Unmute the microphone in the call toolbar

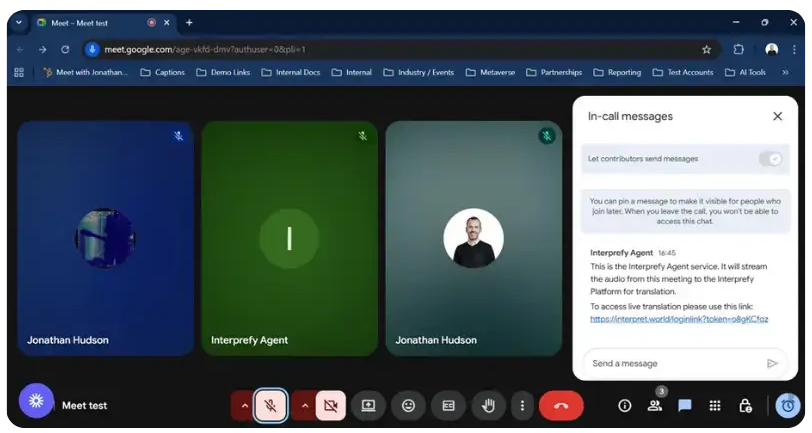pos(270,406)
